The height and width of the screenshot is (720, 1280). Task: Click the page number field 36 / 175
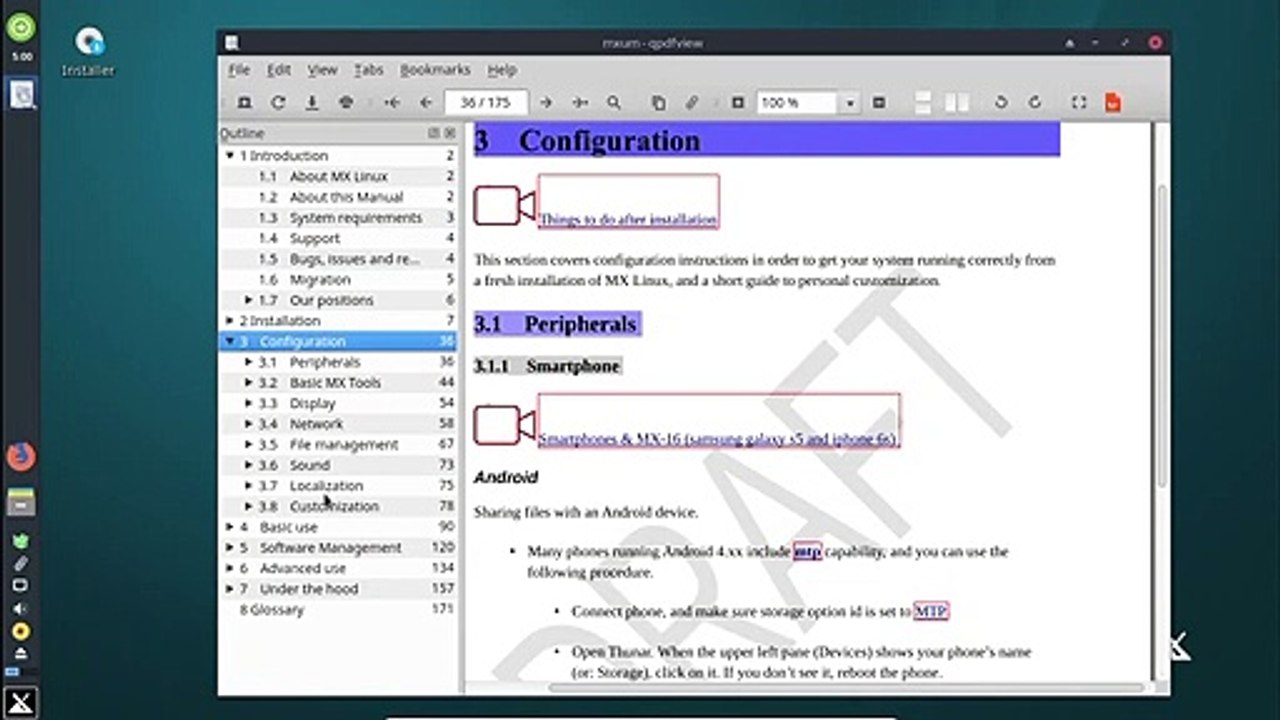(485, 103)
